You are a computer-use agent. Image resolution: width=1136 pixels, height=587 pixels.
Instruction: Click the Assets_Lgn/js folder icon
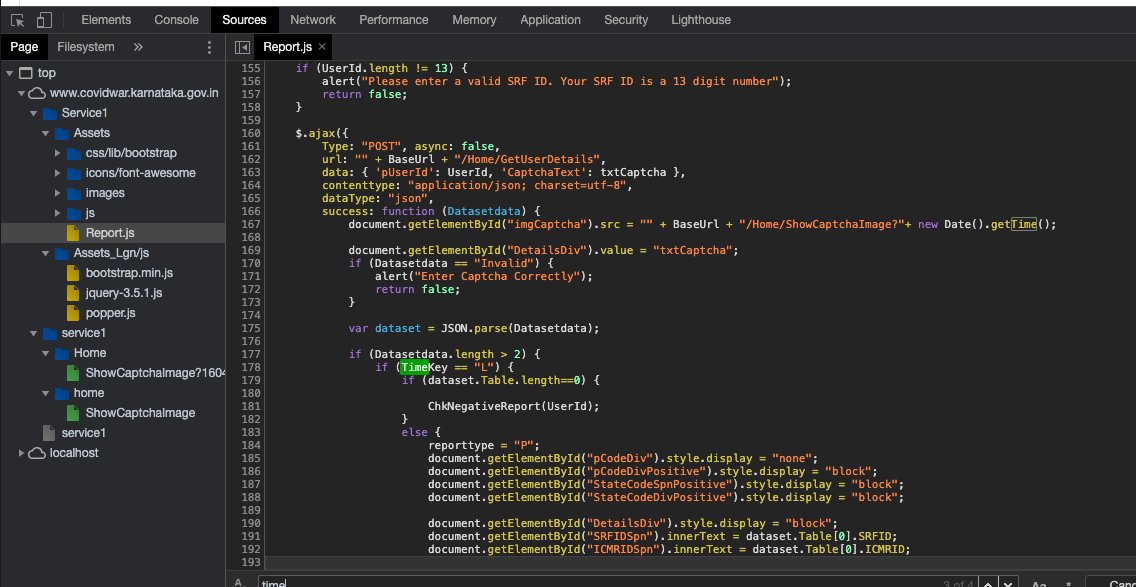pyautogui.click(x=62, y=253)
